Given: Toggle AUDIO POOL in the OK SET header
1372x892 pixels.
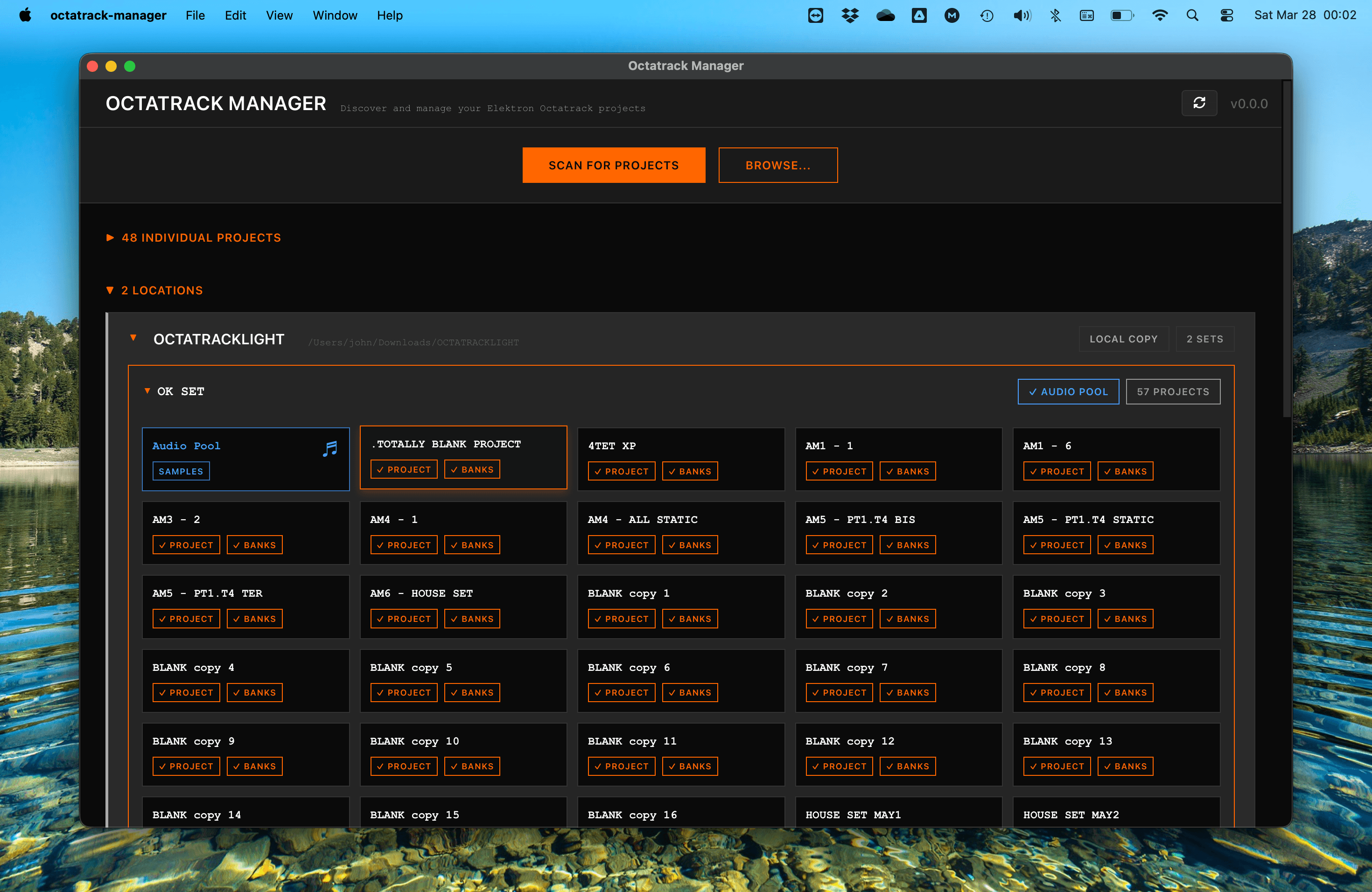Looking at the screenshot, I should (1068, 391).
